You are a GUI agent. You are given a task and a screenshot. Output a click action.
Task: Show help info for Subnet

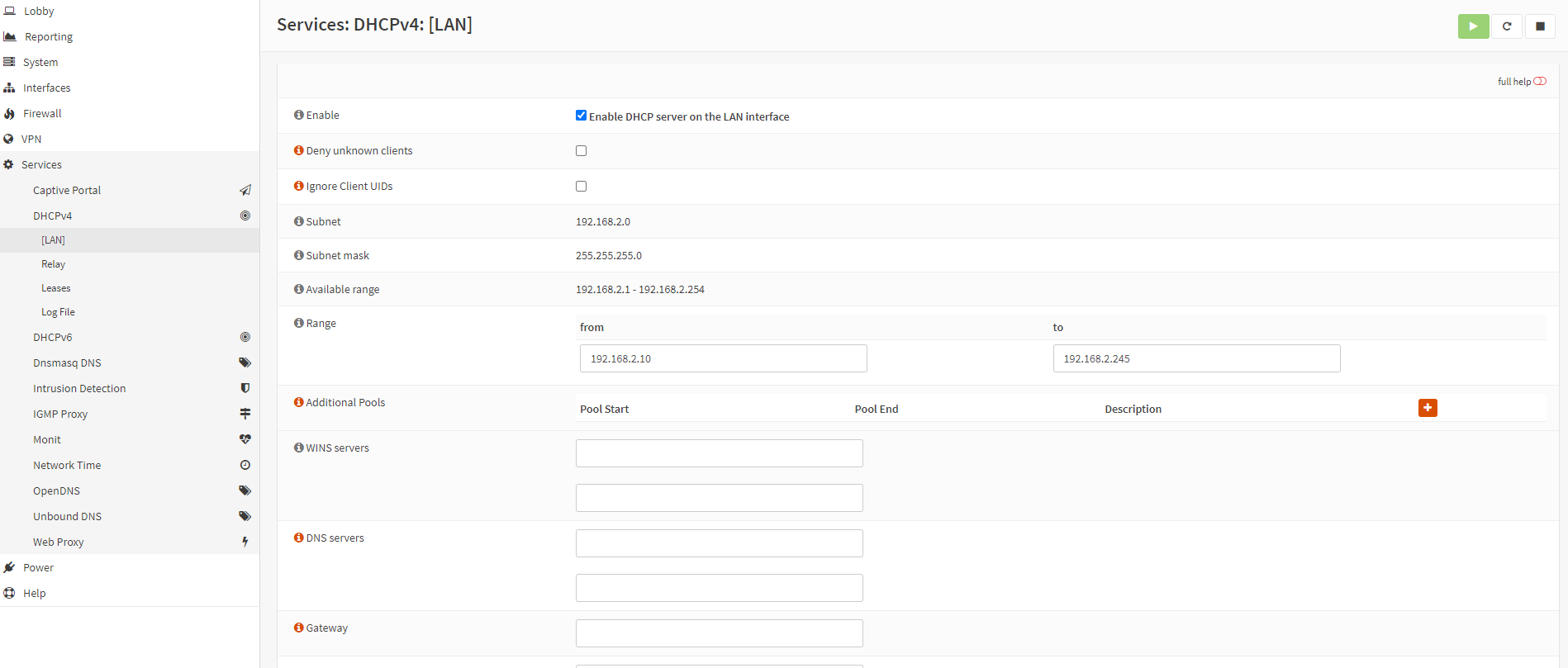pyautogui.click(x=299, y=221)
